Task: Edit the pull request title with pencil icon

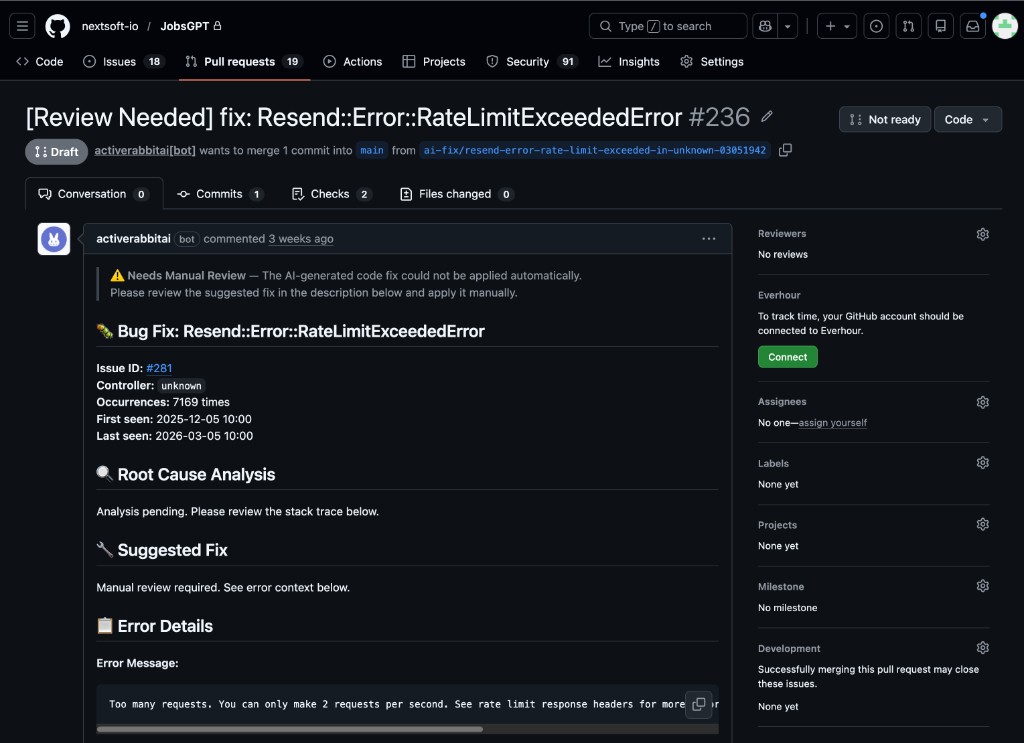Action: coord(767,117)
